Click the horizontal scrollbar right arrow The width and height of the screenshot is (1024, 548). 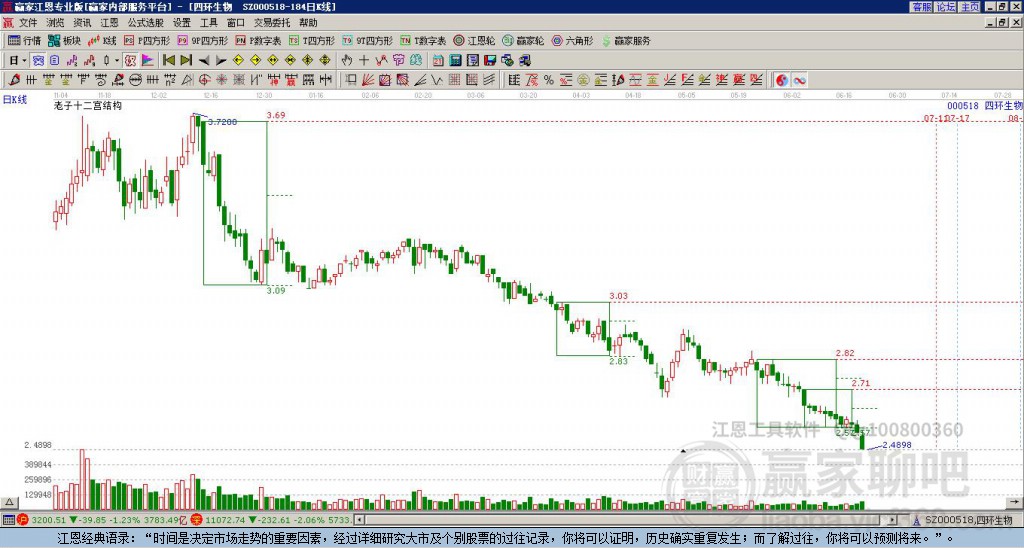893,520
